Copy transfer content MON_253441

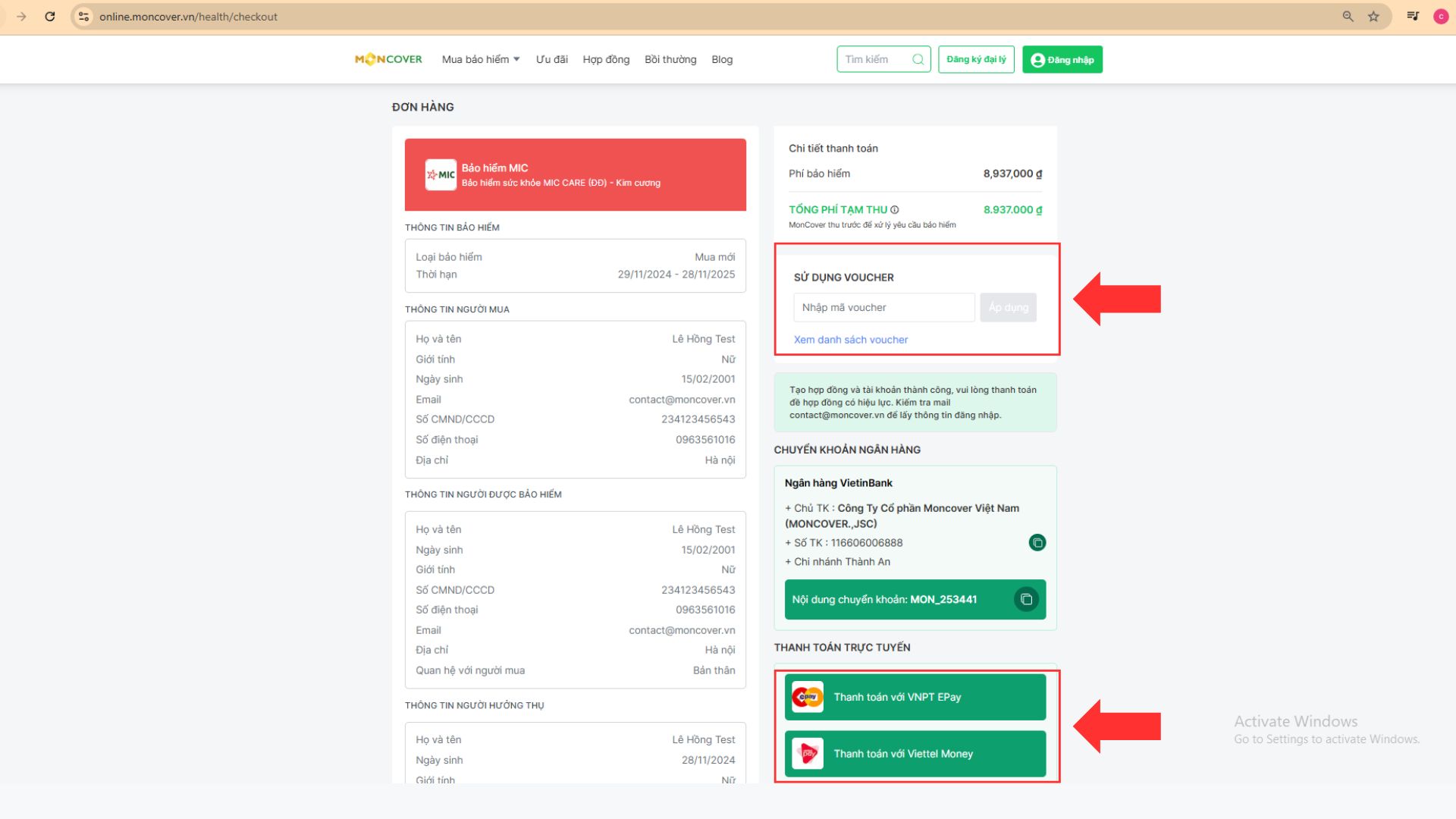(x=1026, y=599)
